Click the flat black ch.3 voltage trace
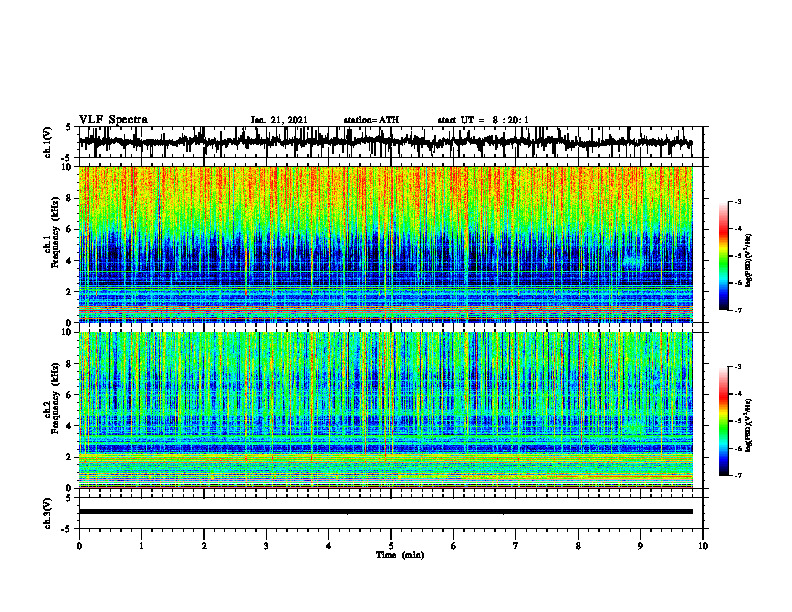Viewport: 792px width, 612px height. point(385,512)
